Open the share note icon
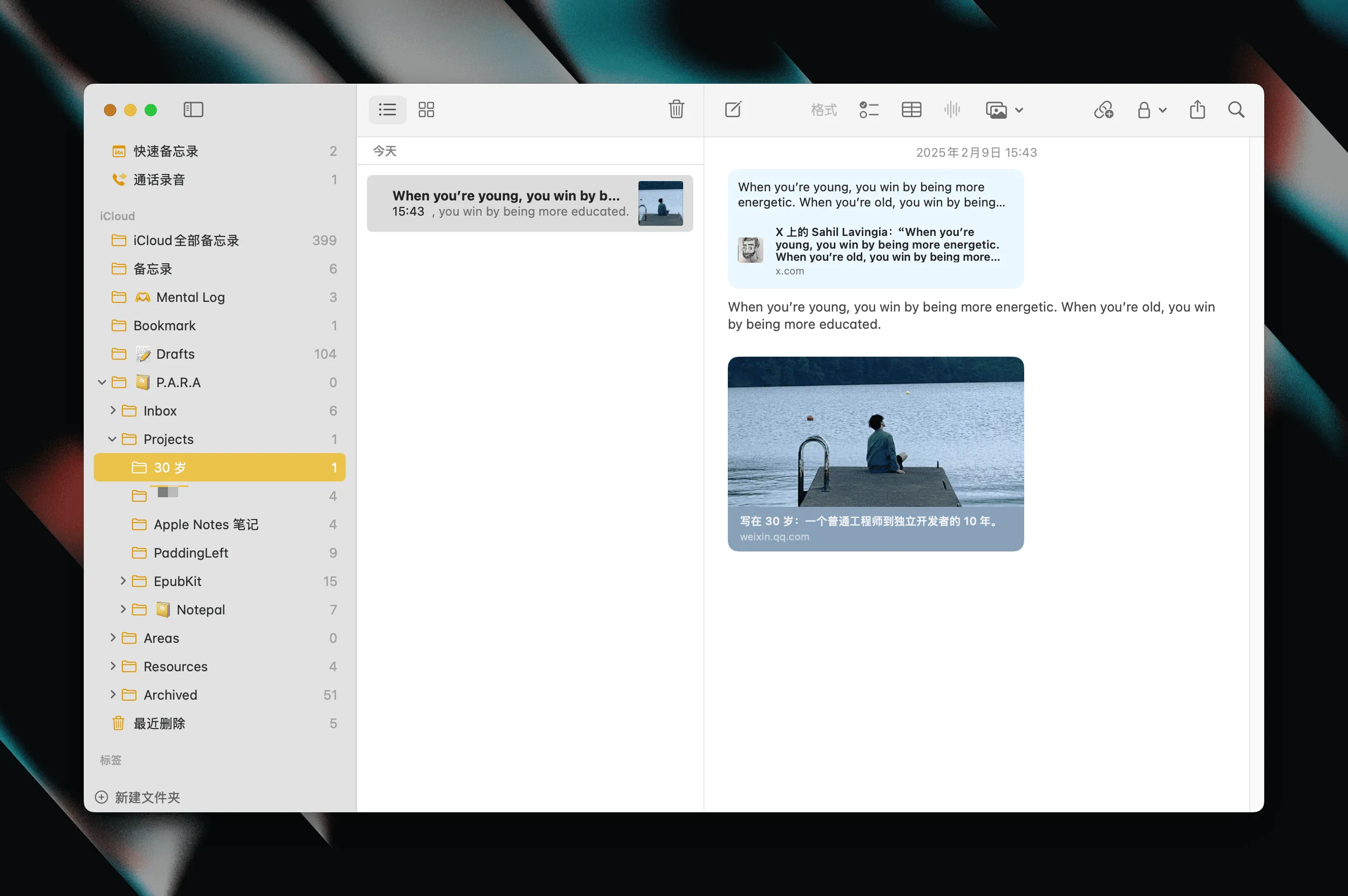The image size is (1348, 896). coord(1197,110)
